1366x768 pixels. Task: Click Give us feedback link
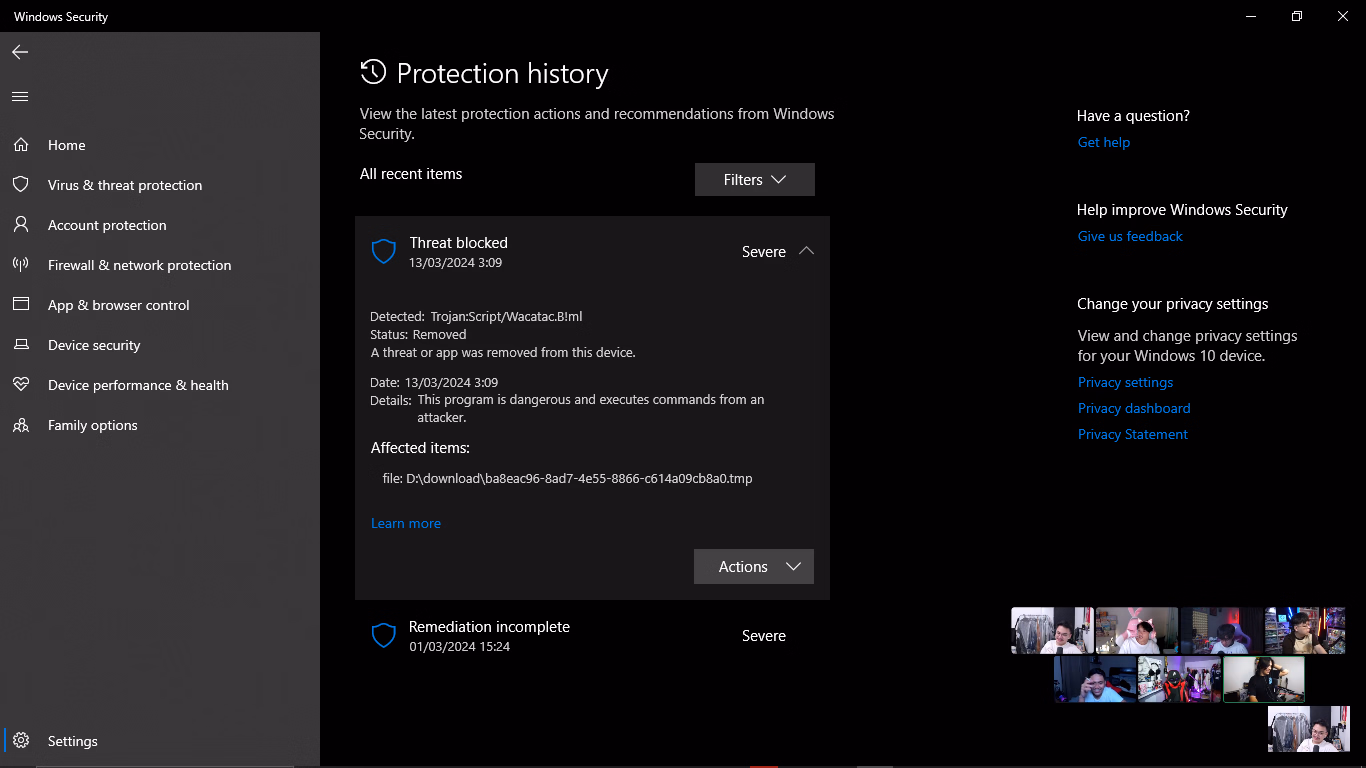[1130, 236]
